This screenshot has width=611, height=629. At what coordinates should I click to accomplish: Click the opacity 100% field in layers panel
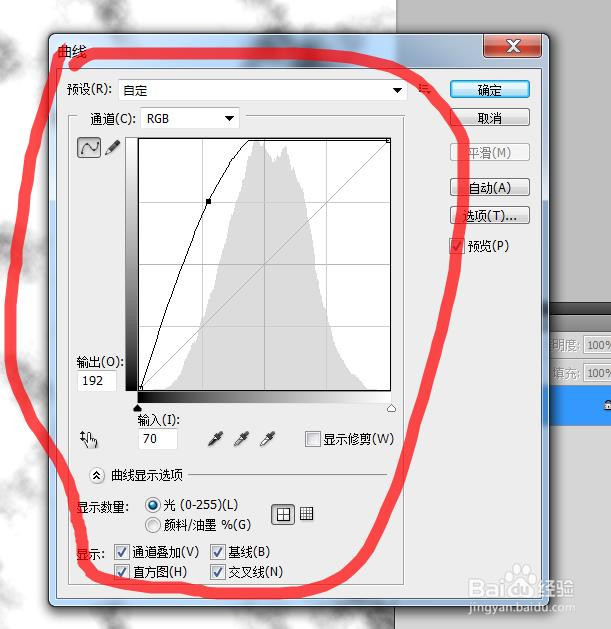coord(598,345)
